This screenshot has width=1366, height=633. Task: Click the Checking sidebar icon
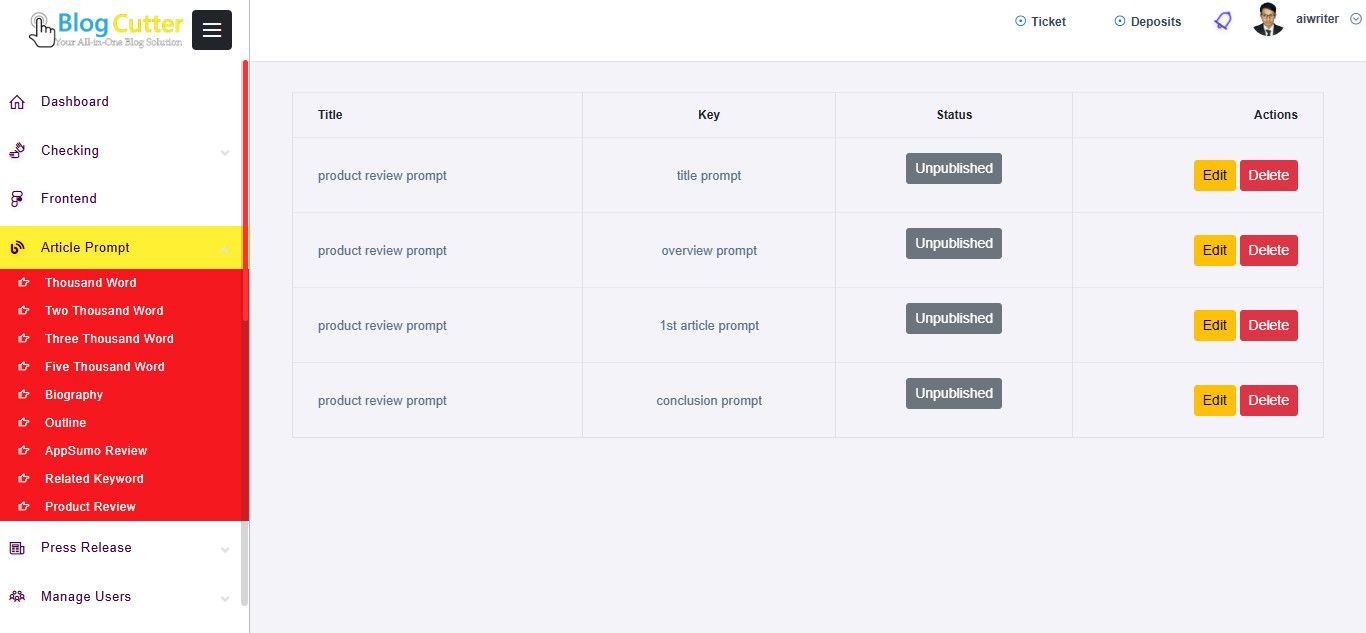point(17,151)
